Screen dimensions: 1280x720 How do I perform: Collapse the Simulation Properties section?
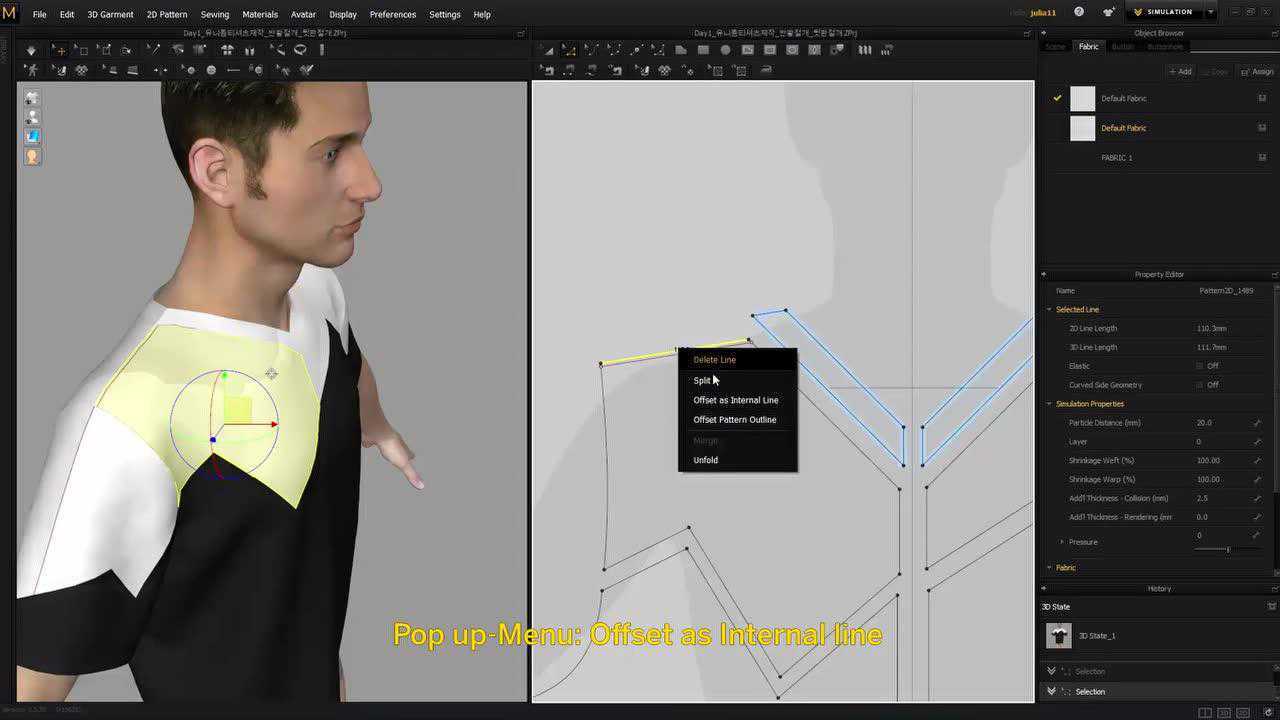click(x=1049, y=404)
